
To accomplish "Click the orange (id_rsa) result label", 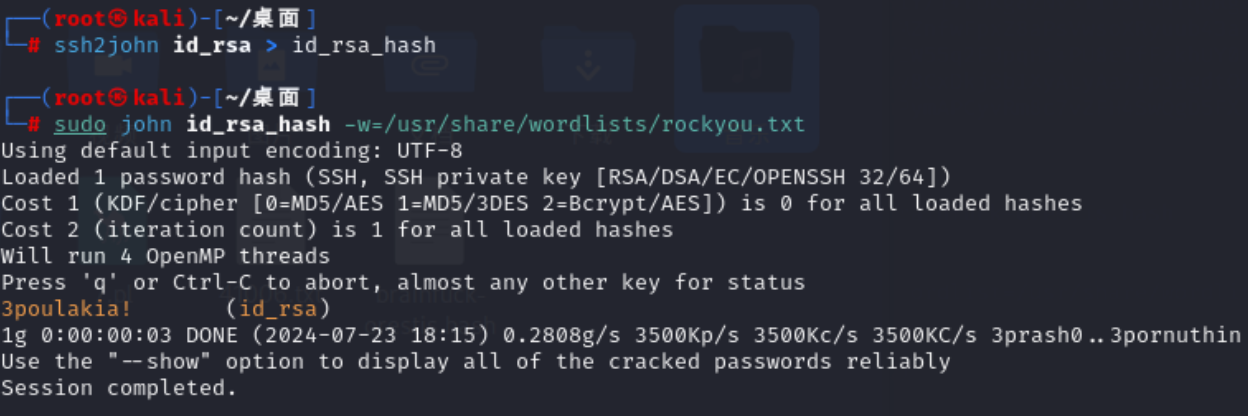I will click(x=278, y=308).
